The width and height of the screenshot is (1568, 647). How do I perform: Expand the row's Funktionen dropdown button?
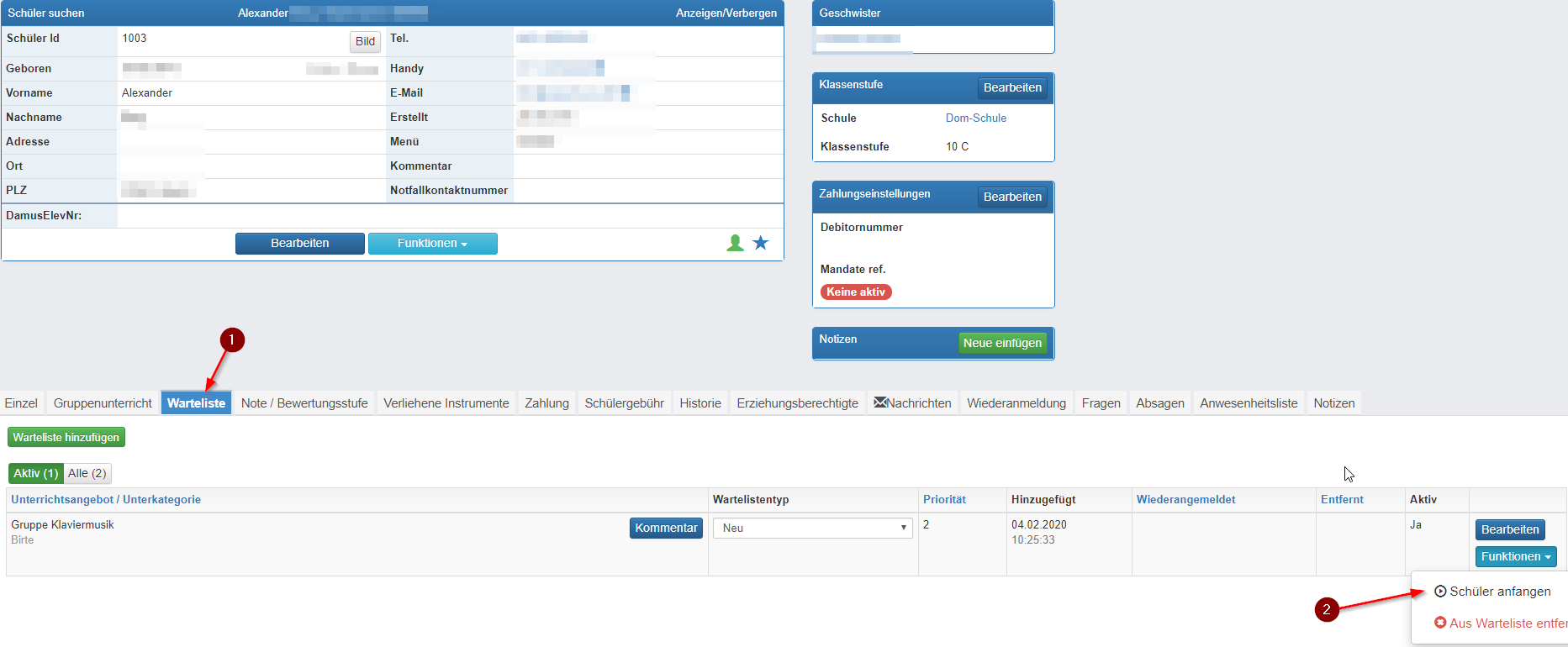1516,556
